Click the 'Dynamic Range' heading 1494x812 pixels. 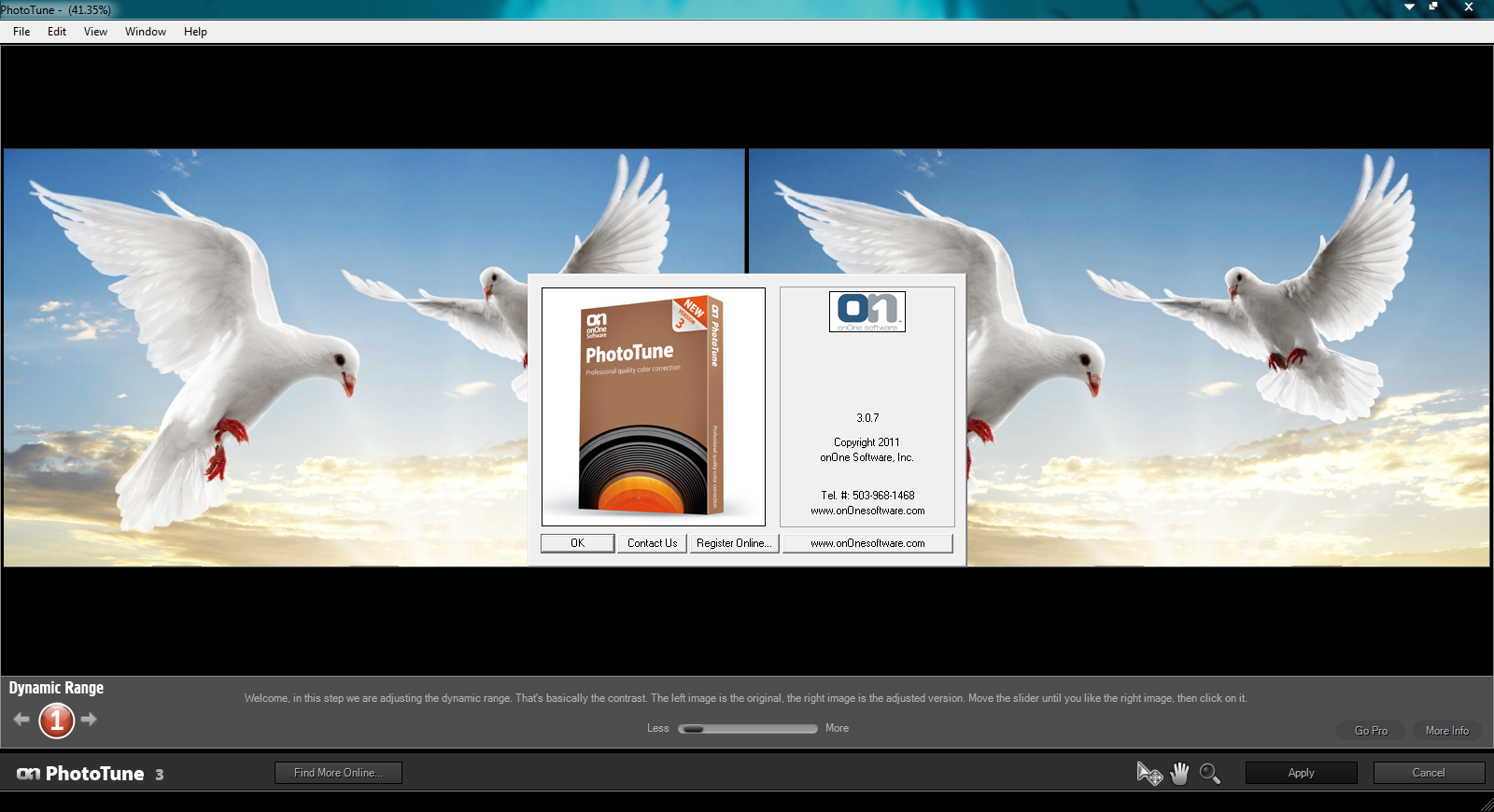click(x=56, y=688)
